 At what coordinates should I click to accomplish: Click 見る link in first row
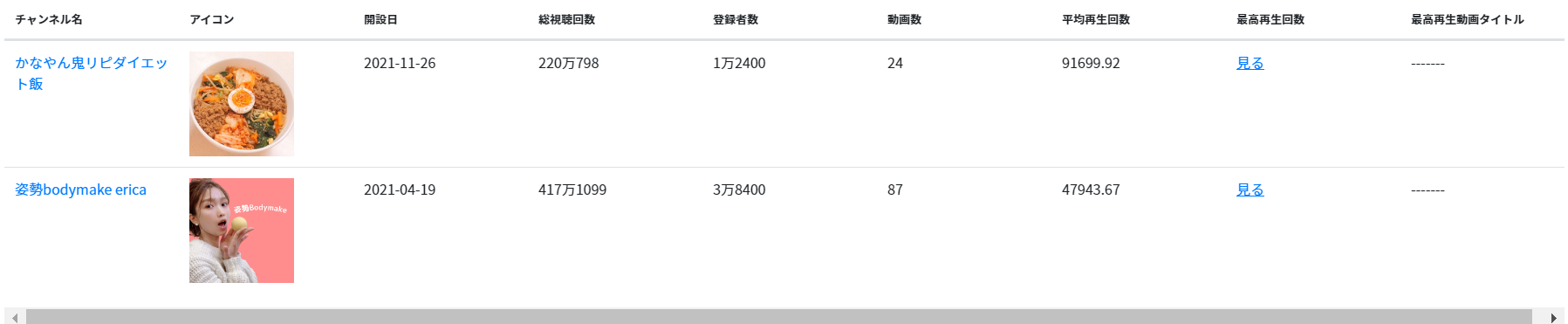1250,63
